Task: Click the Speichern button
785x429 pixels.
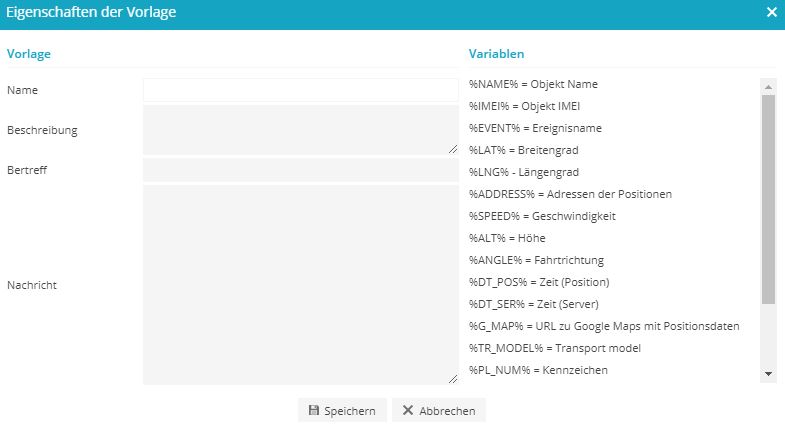Action: (342, 410)
